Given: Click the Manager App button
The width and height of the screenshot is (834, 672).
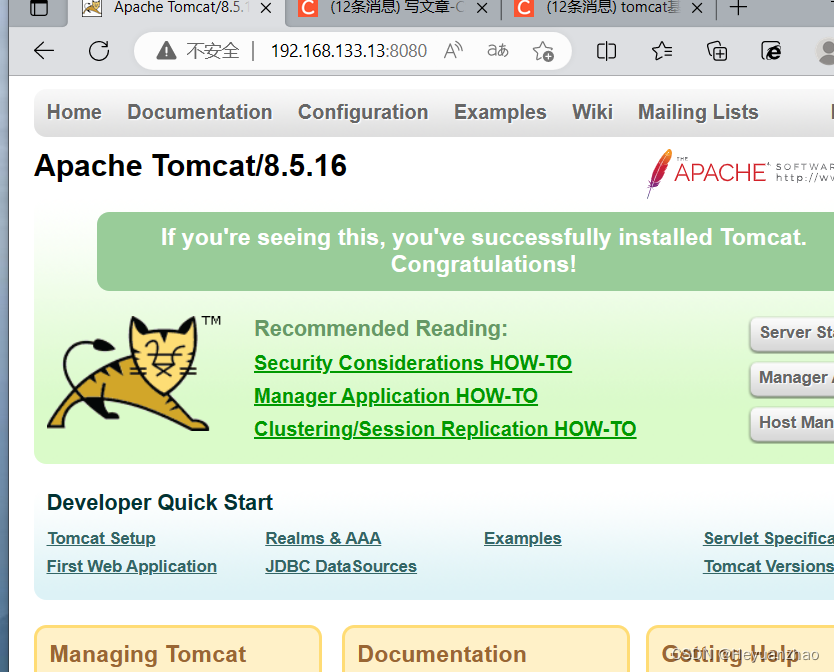Looking at the screenshot, I should [x=792, y=378].
